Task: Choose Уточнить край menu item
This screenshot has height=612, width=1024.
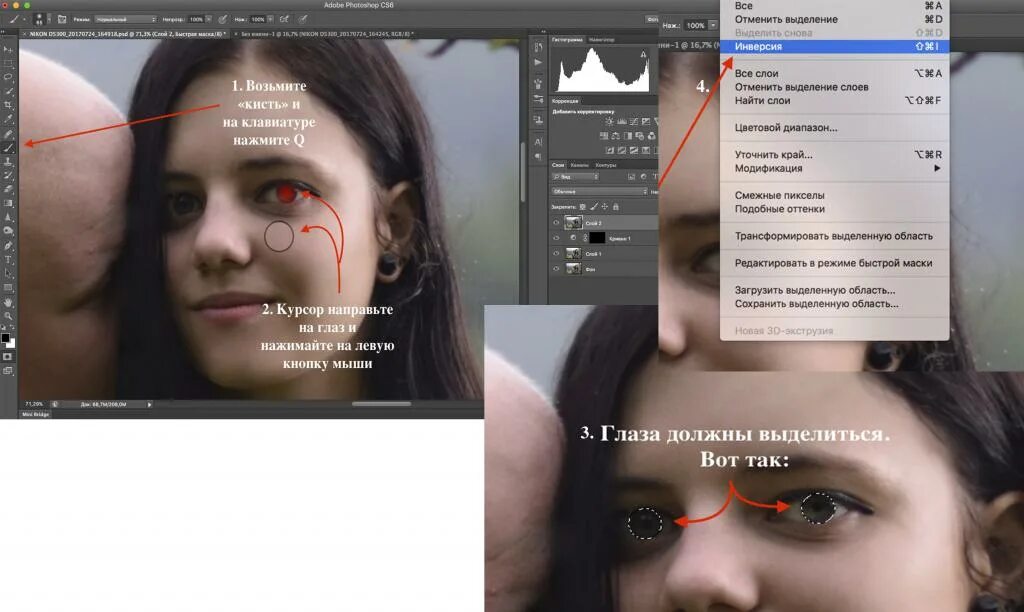Action: [835, 155]
